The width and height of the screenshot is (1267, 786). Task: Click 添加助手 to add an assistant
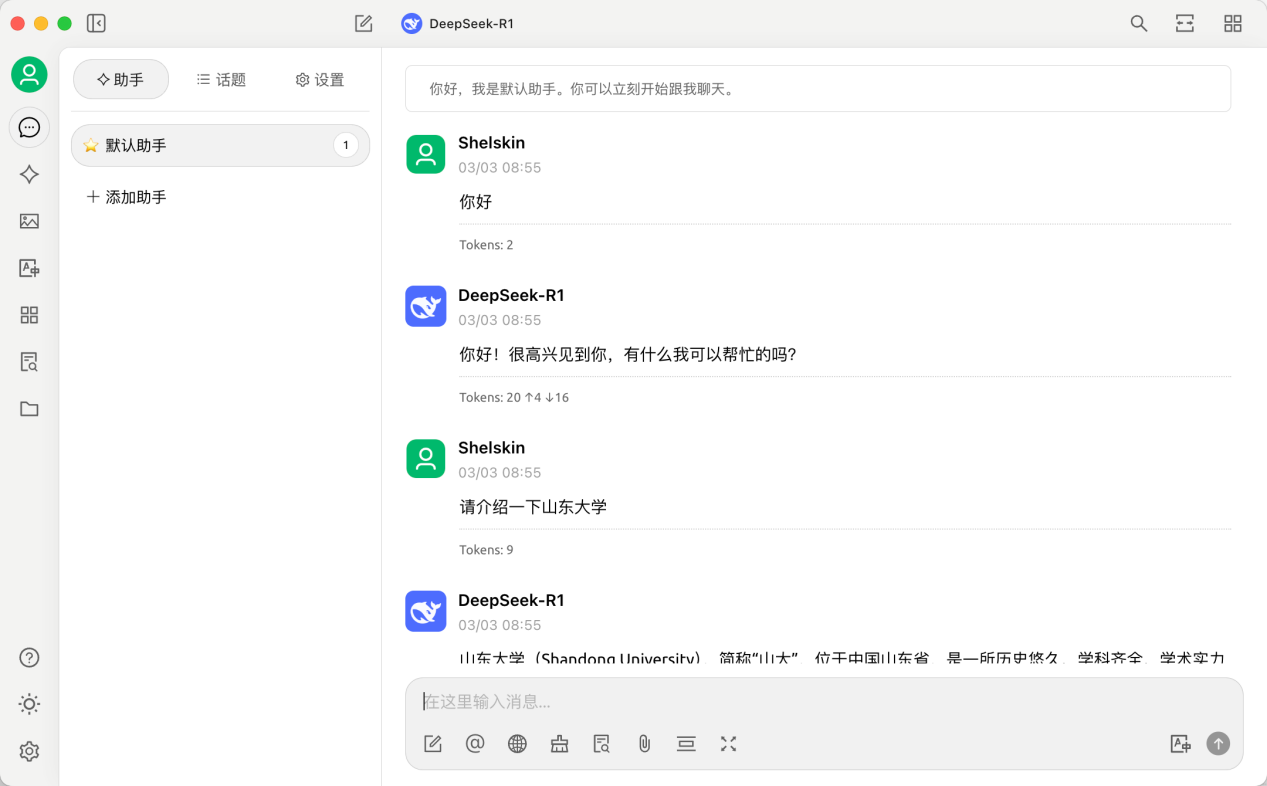coord(126,197)
